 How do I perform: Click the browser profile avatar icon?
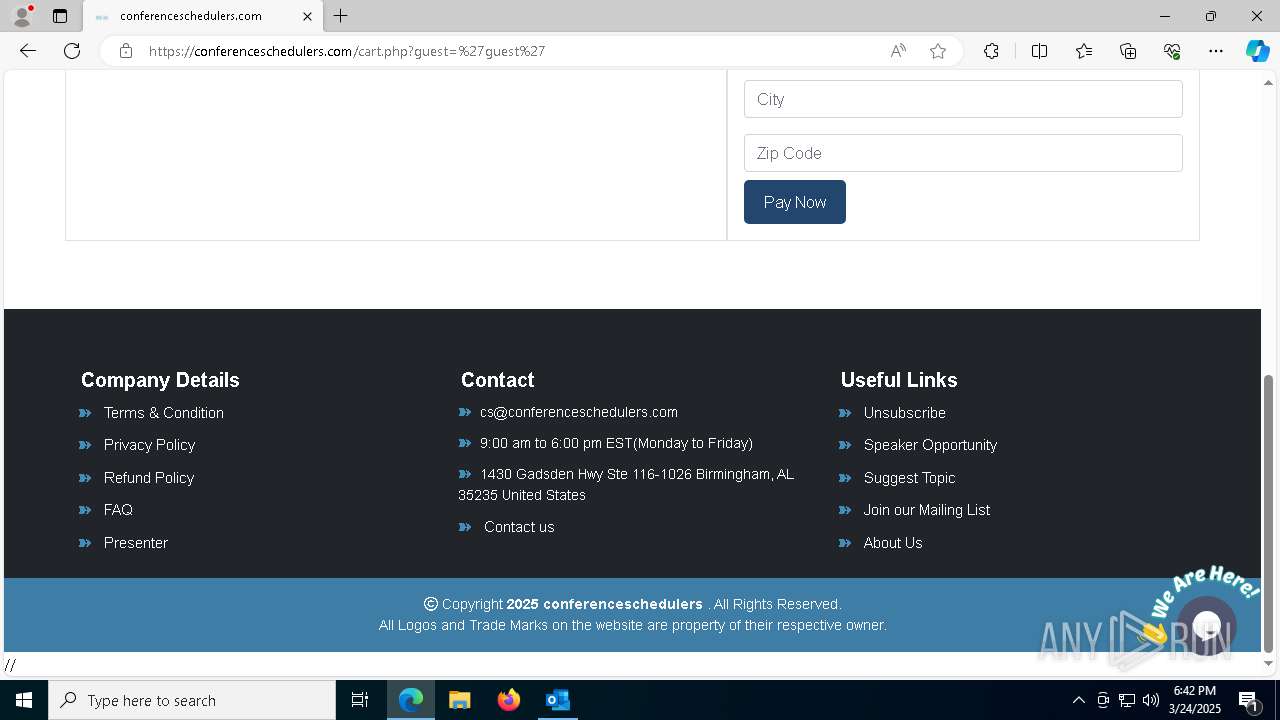pyautogui.click(x=21, y=16)
